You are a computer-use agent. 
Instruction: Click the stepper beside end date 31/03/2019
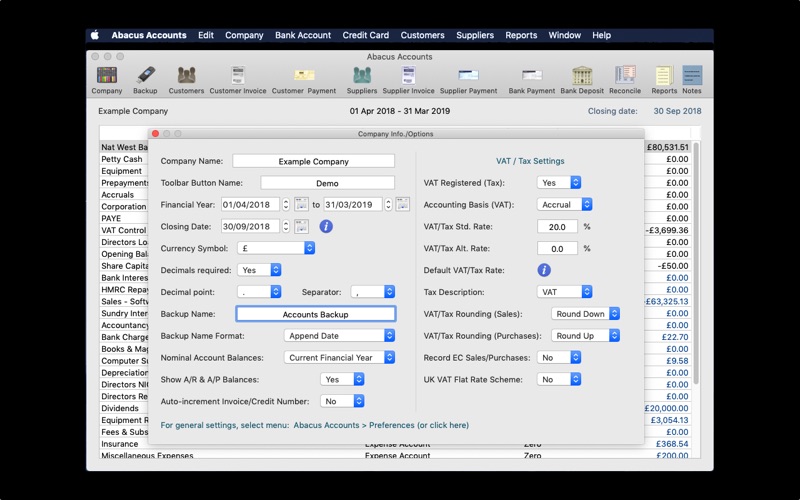point(388,205)
